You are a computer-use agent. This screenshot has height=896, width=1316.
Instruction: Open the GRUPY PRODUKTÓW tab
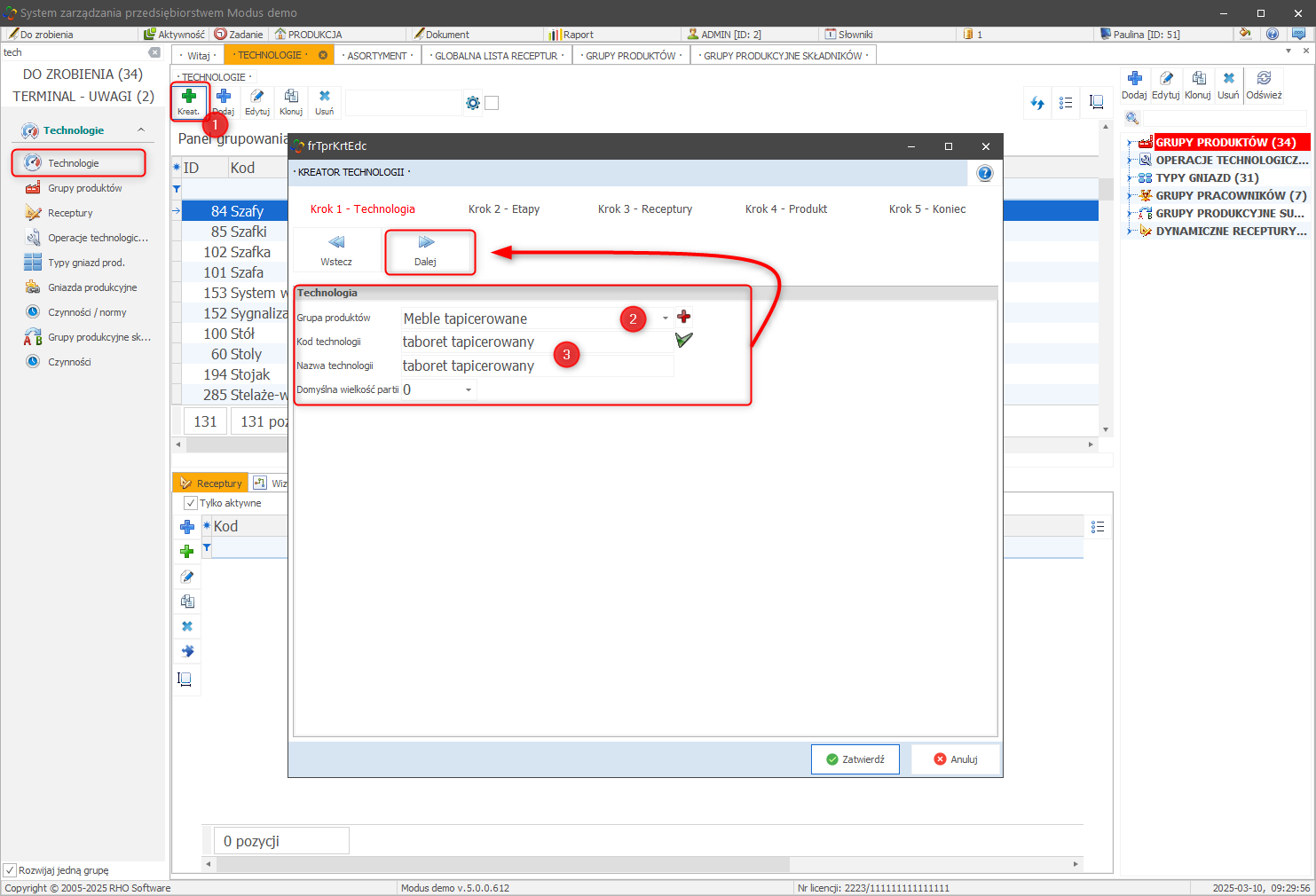click(631, 55)
